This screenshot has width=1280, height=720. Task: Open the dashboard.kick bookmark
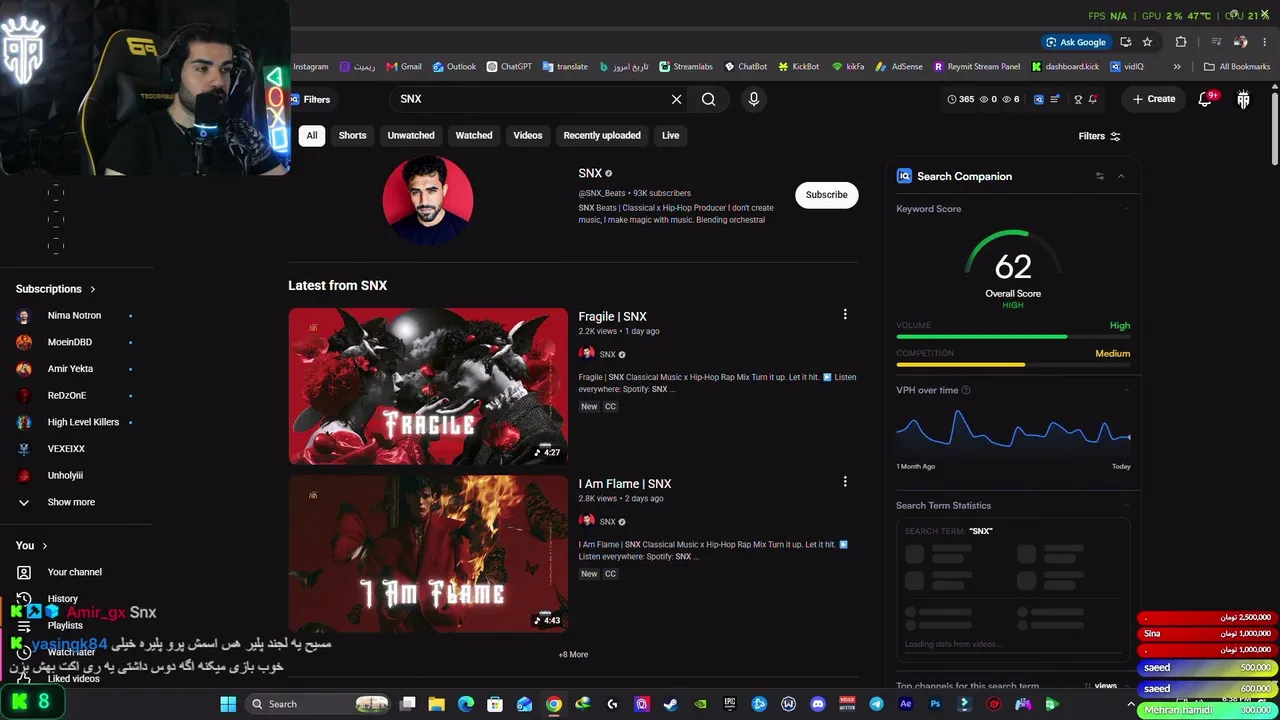(x=1065, y=67)
